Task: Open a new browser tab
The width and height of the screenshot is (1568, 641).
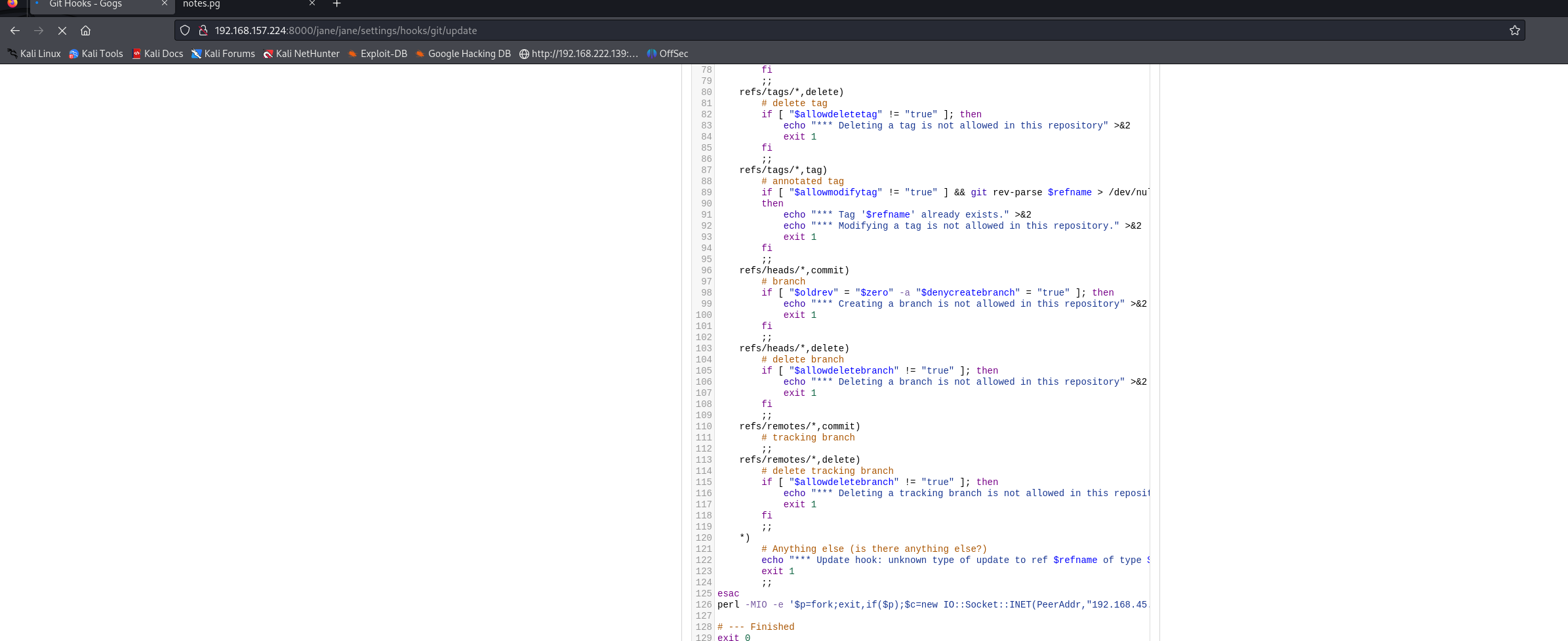Action: pos(336,4)
